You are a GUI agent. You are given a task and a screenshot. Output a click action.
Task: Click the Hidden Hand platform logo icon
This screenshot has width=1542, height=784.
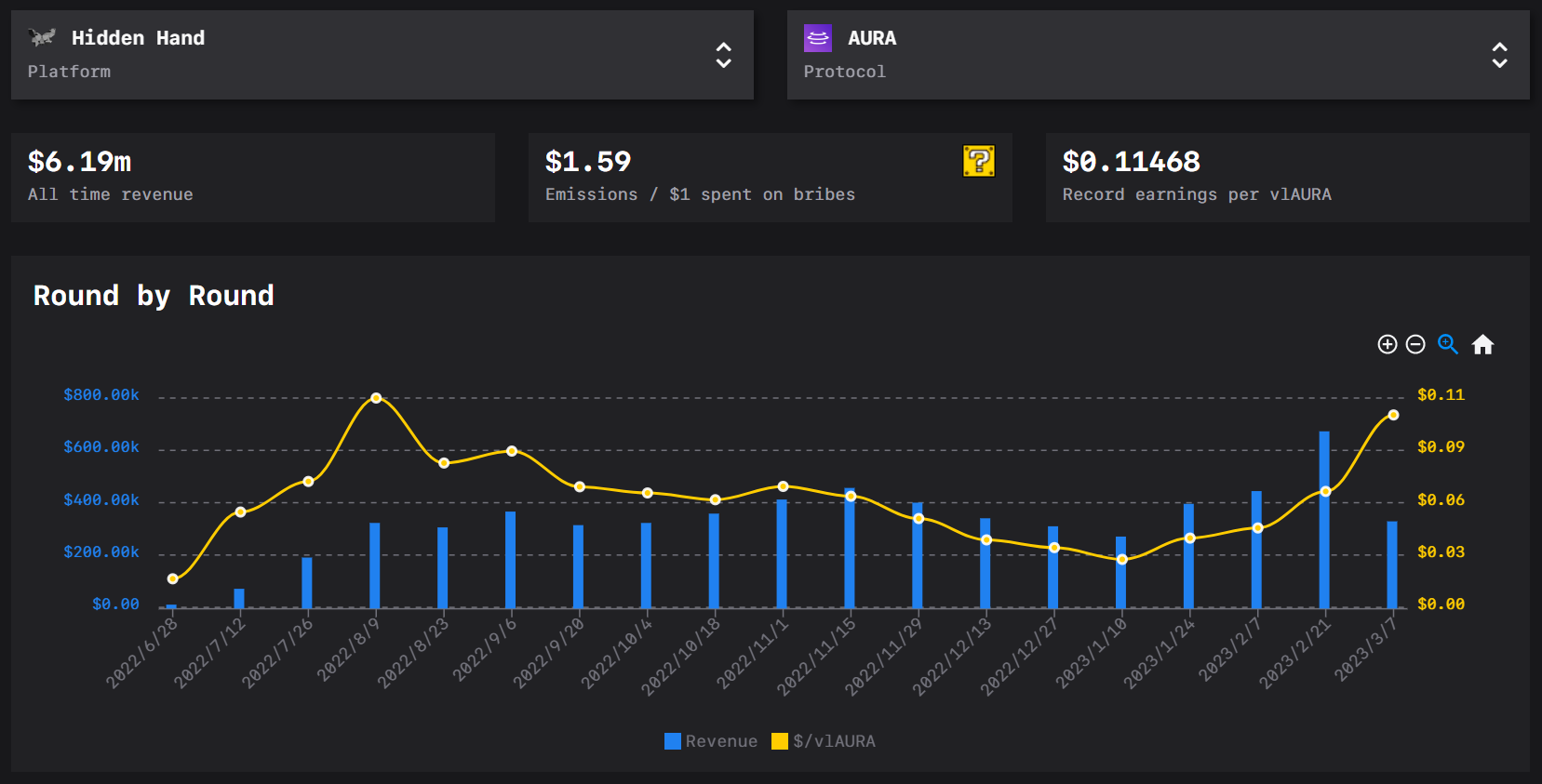[x=42, y=37]
